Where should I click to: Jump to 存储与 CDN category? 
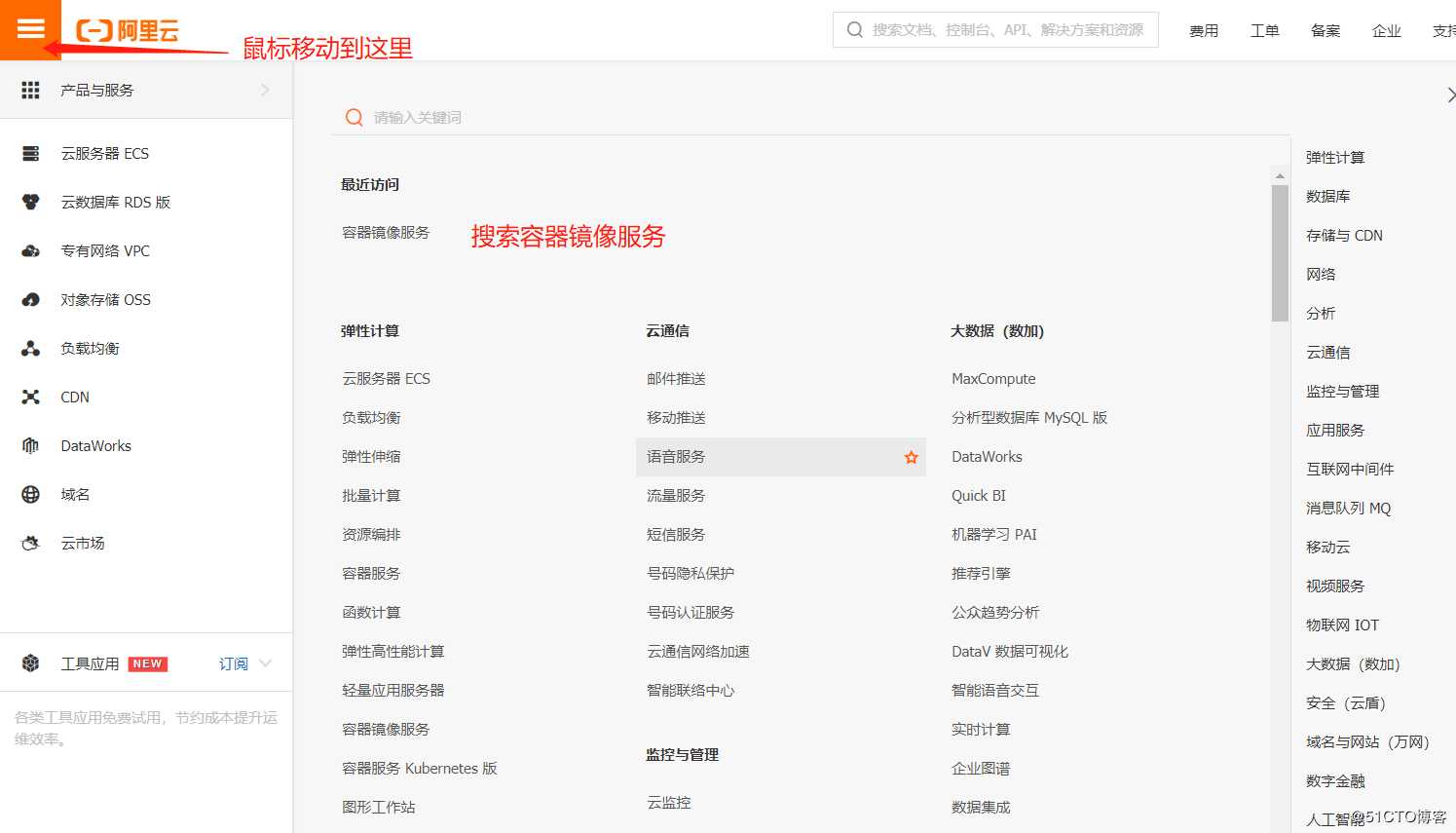(x=1344, y=235)
